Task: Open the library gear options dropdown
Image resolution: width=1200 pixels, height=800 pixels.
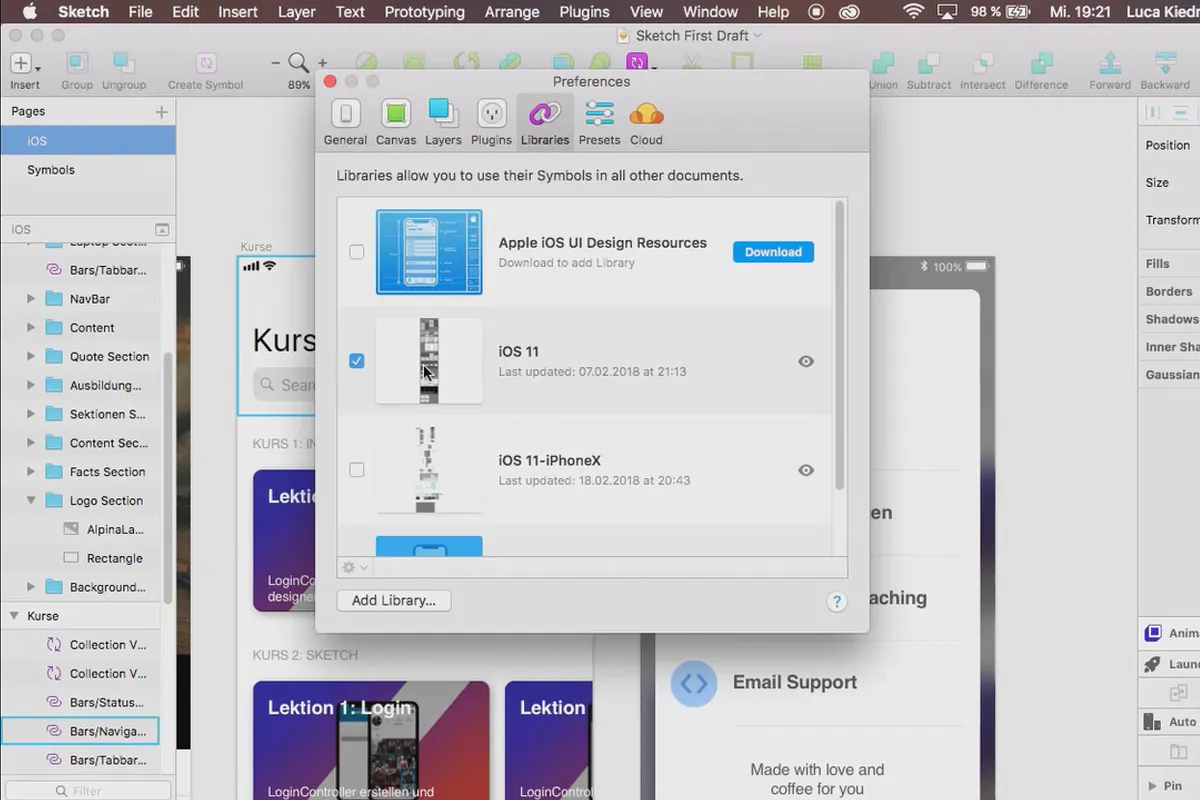Action: (355, 567)
